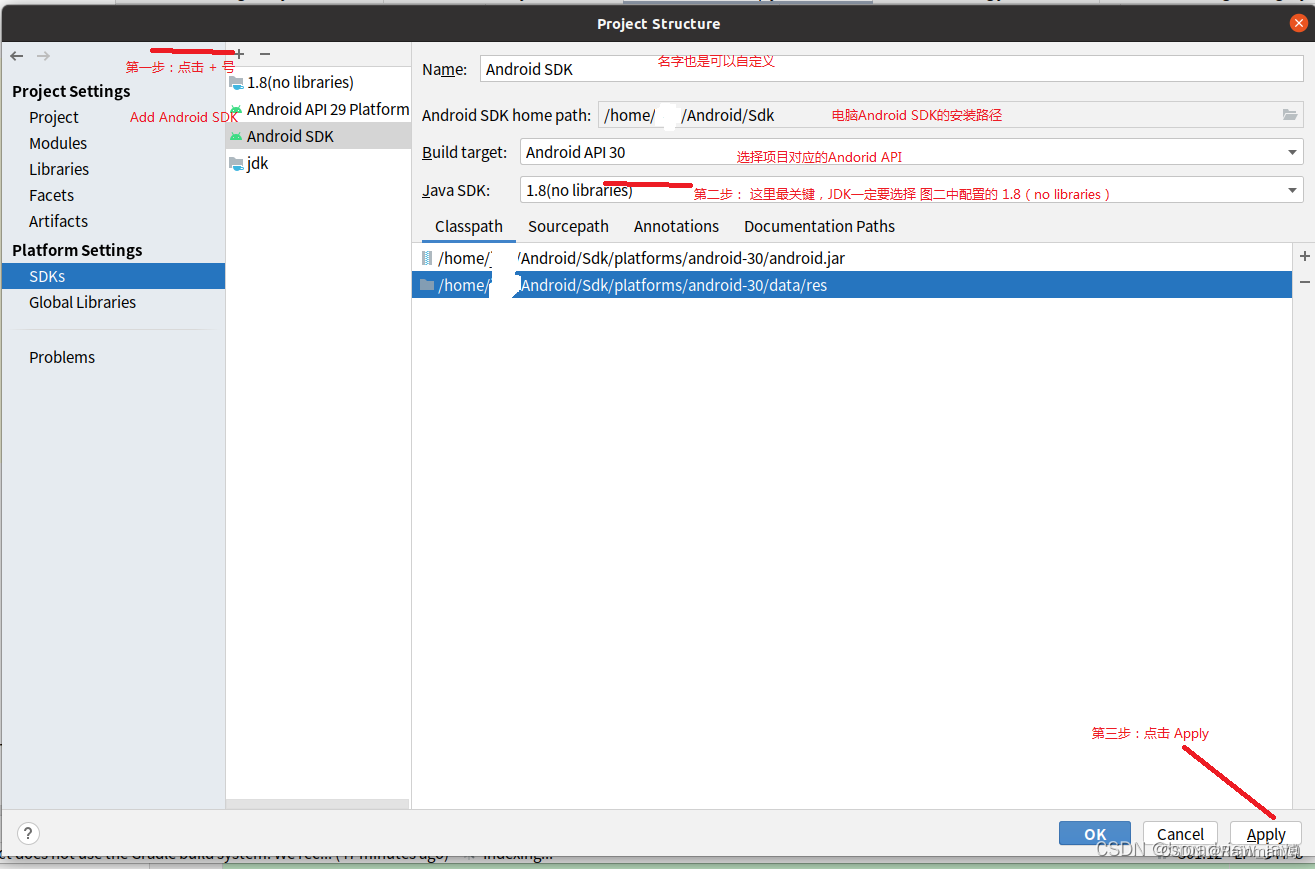
Task: Open Project settings page
Action: tap(54, 117)
